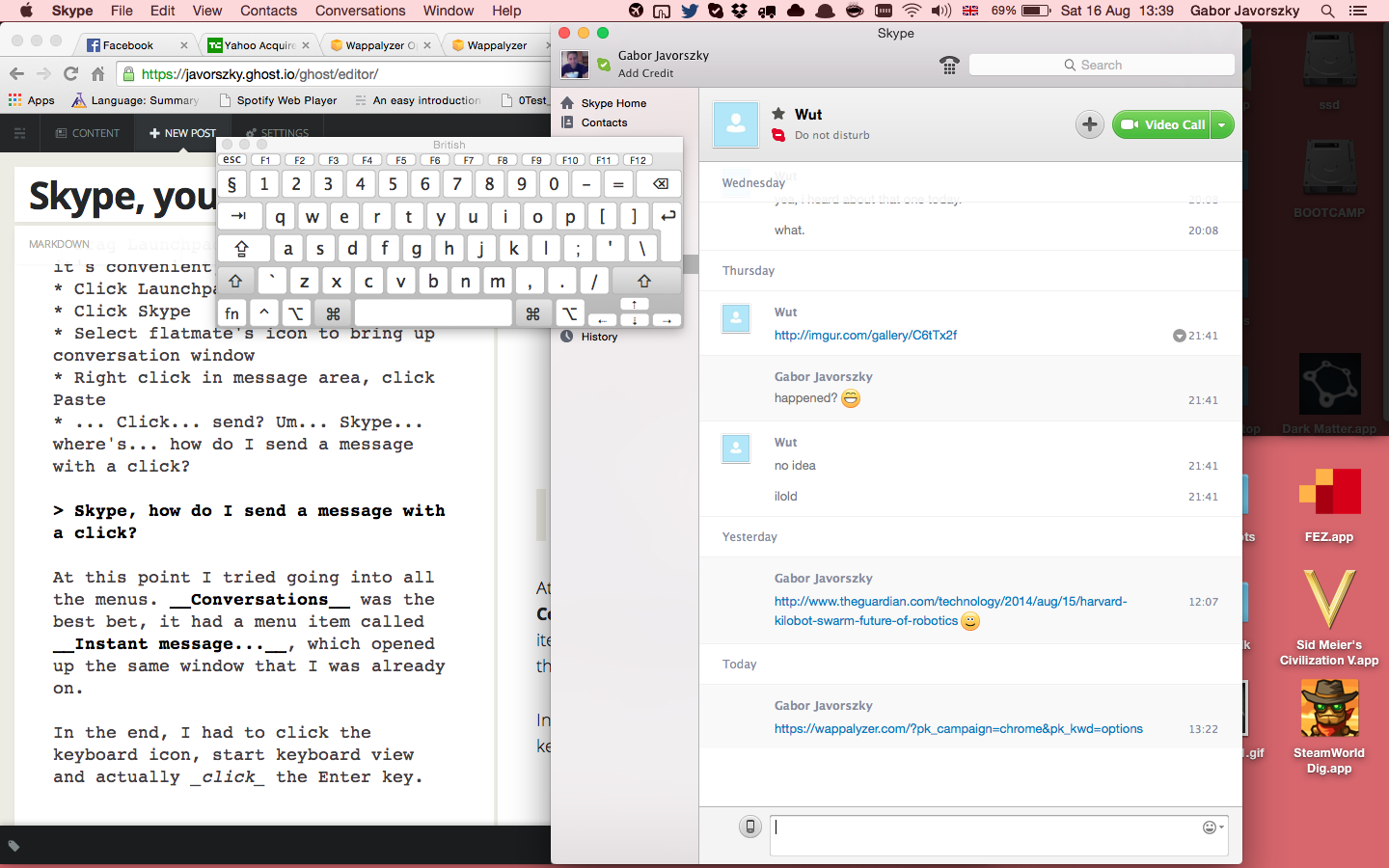This screenshot has height=868, width=1389.
Task: Open the Apps bookmarks shortcut
Action: click(x=32, y=100)
